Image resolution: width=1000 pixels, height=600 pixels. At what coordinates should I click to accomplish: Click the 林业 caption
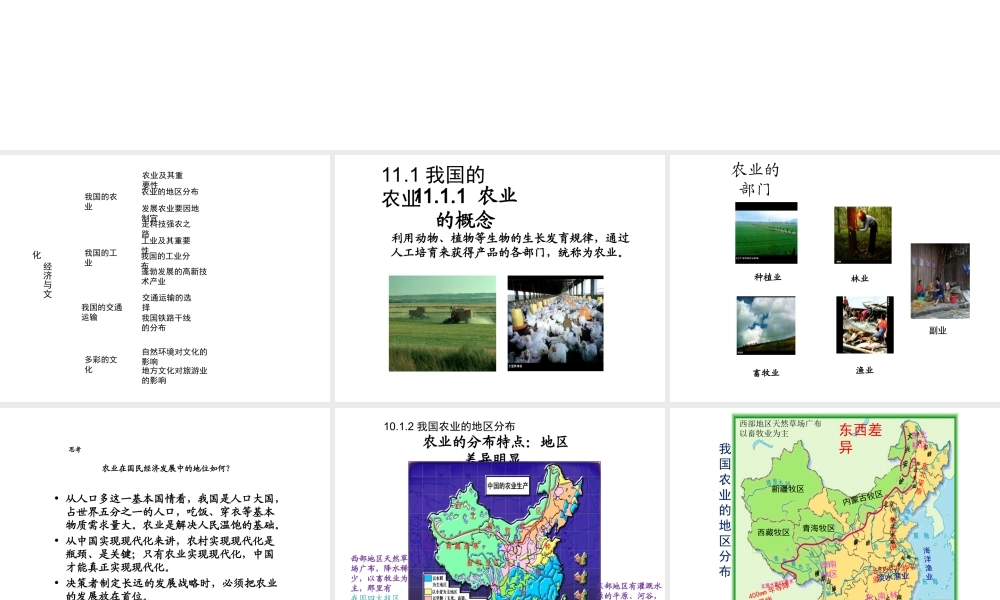860,279
